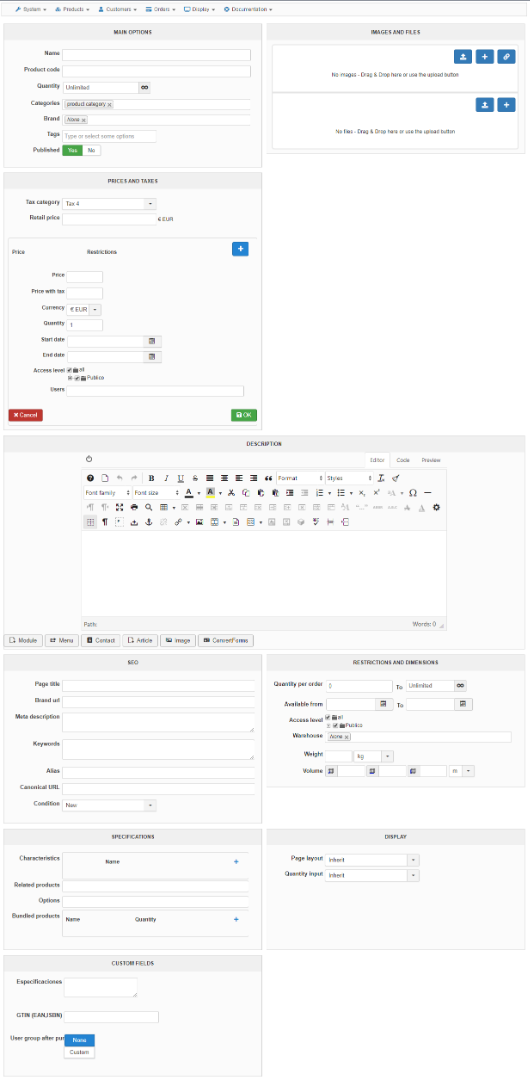Click the upload image button in Images and Files
The image size is (530, 1080).
[x=463, y=56]
